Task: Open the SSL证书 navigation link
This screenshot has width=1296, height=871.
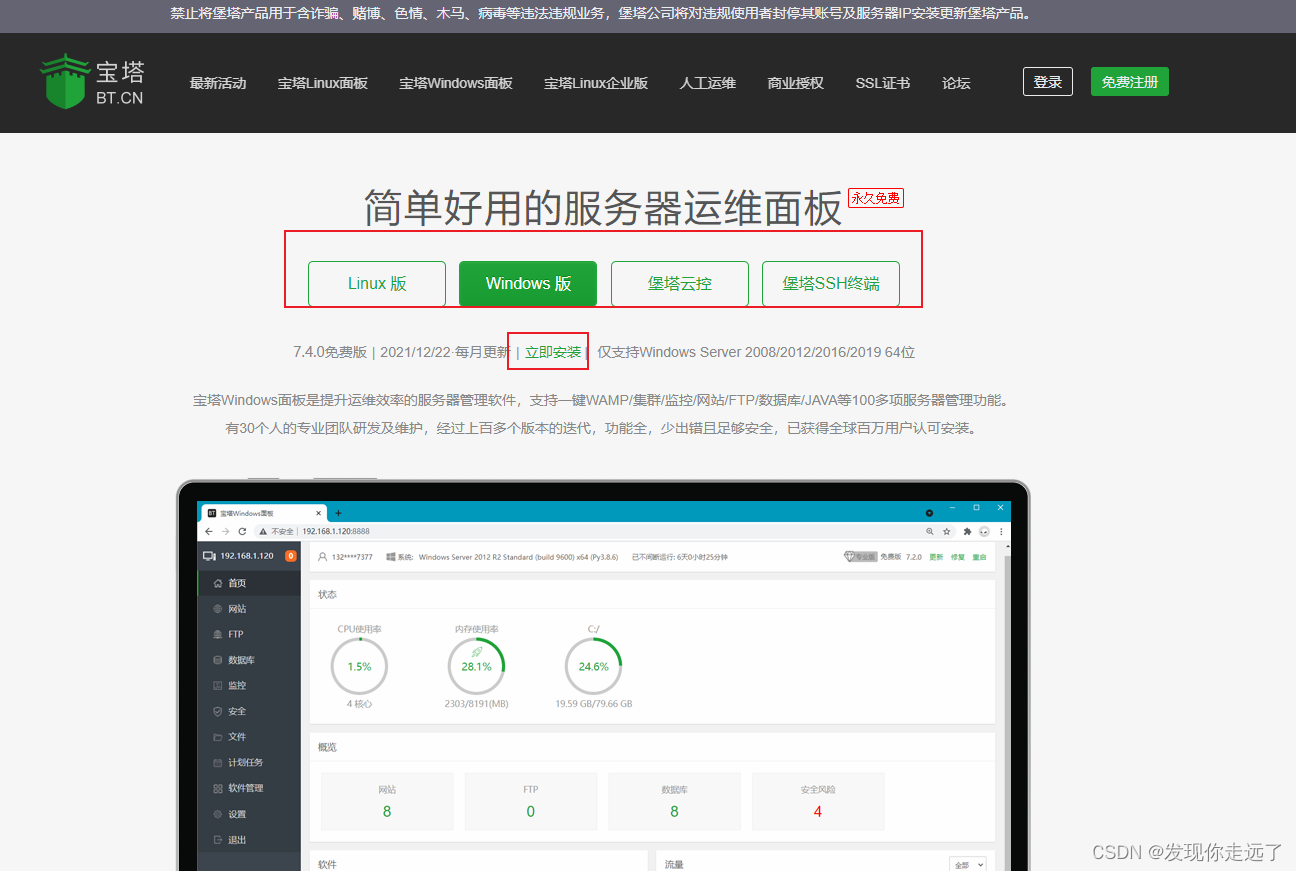Action: pos(883,83)
